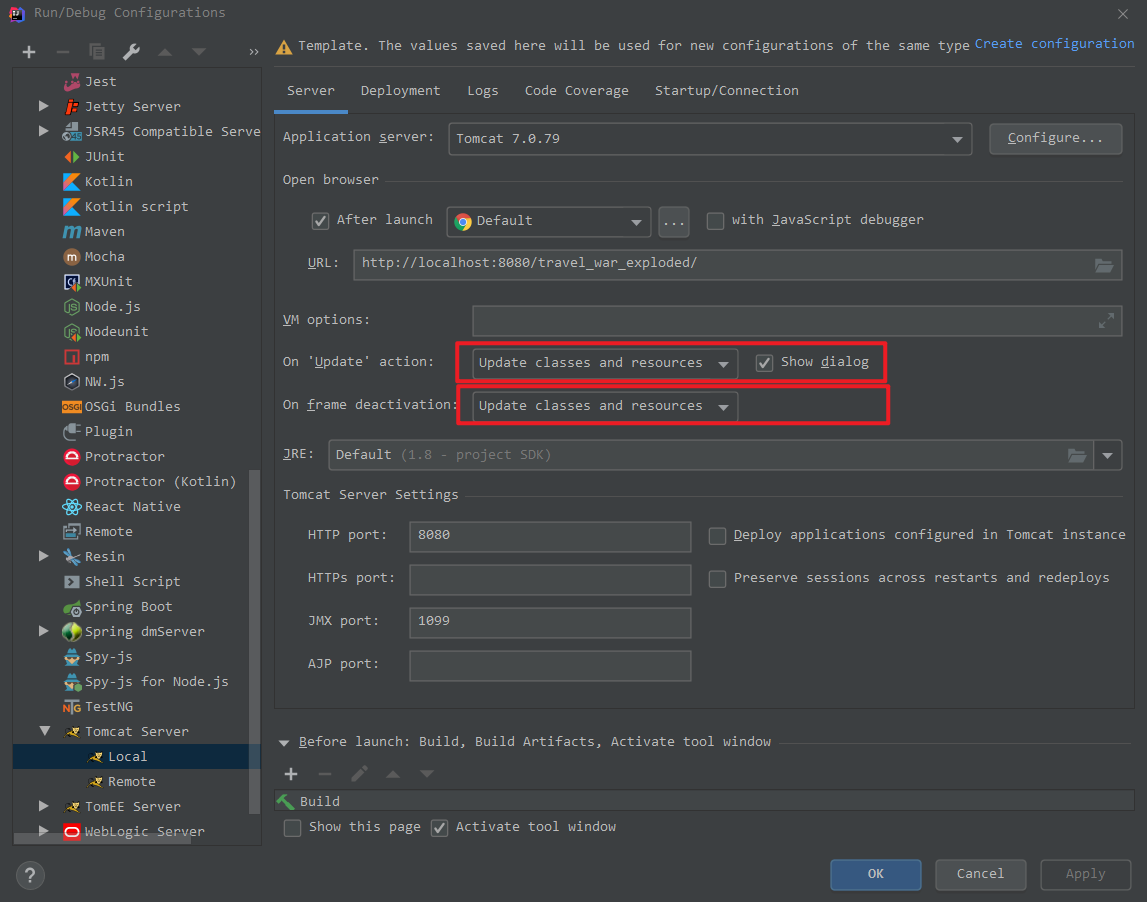The image size is (1147, 902).
Task: Open the On frame deactivation dropdown
Action: point(605,406)
